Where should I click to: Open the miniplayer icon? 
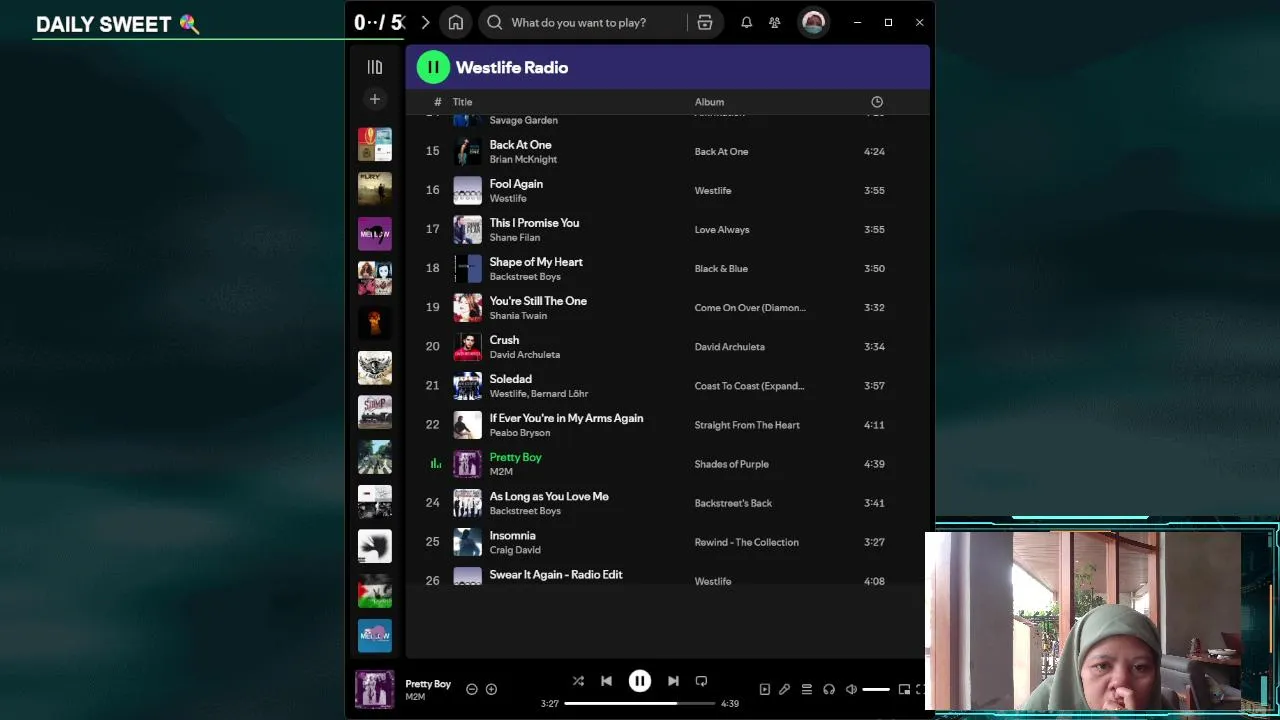click(x=904, y=689)
